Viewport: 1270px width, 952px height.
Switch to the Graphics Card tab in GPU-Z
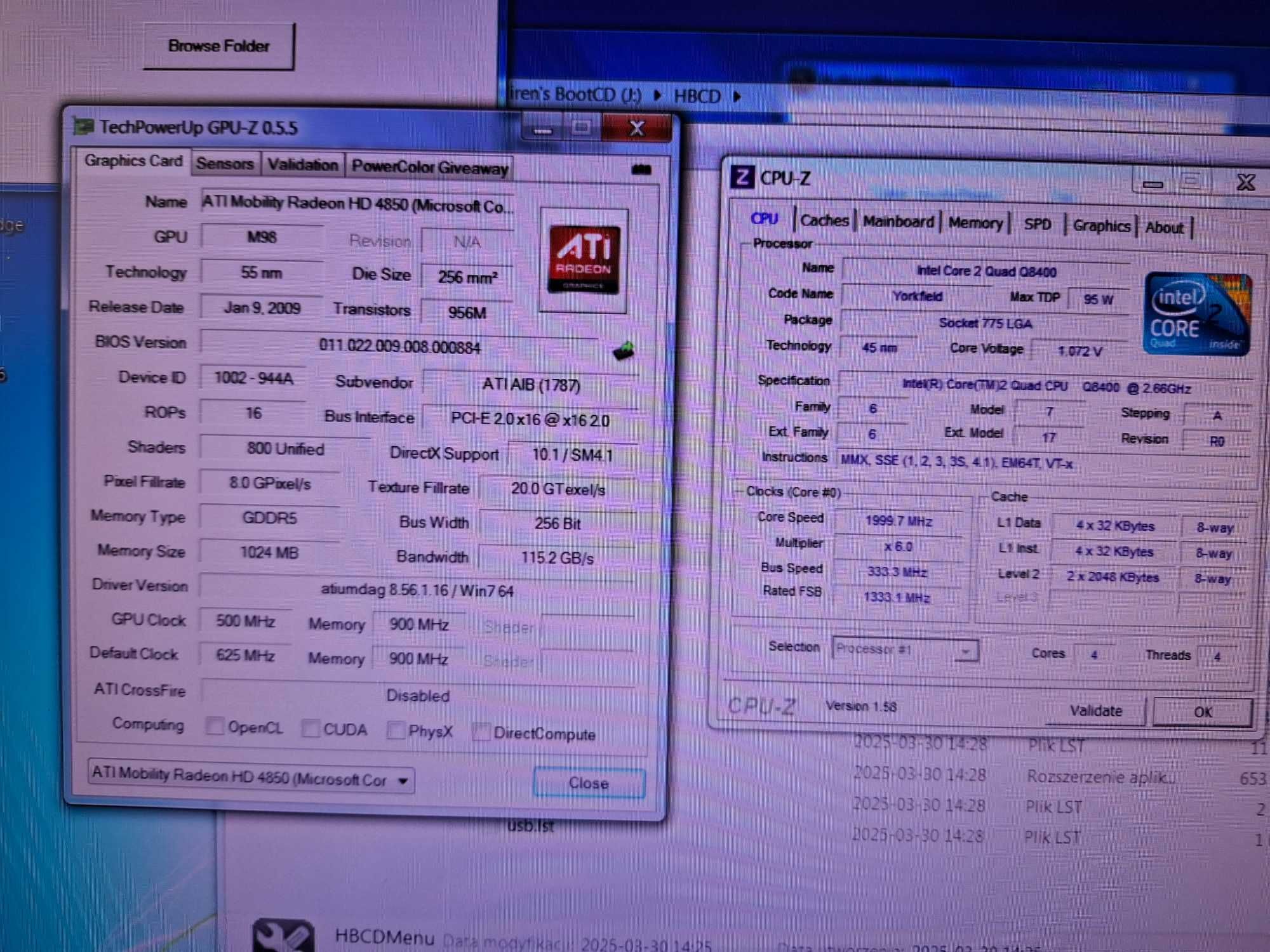tap(133, 161)
